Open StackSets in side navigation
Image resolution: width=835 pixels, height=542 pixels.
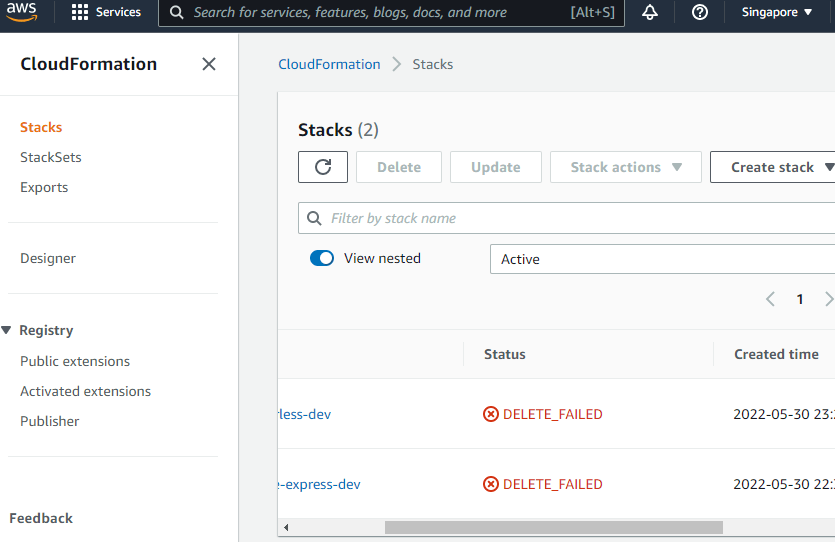(51, 158)
